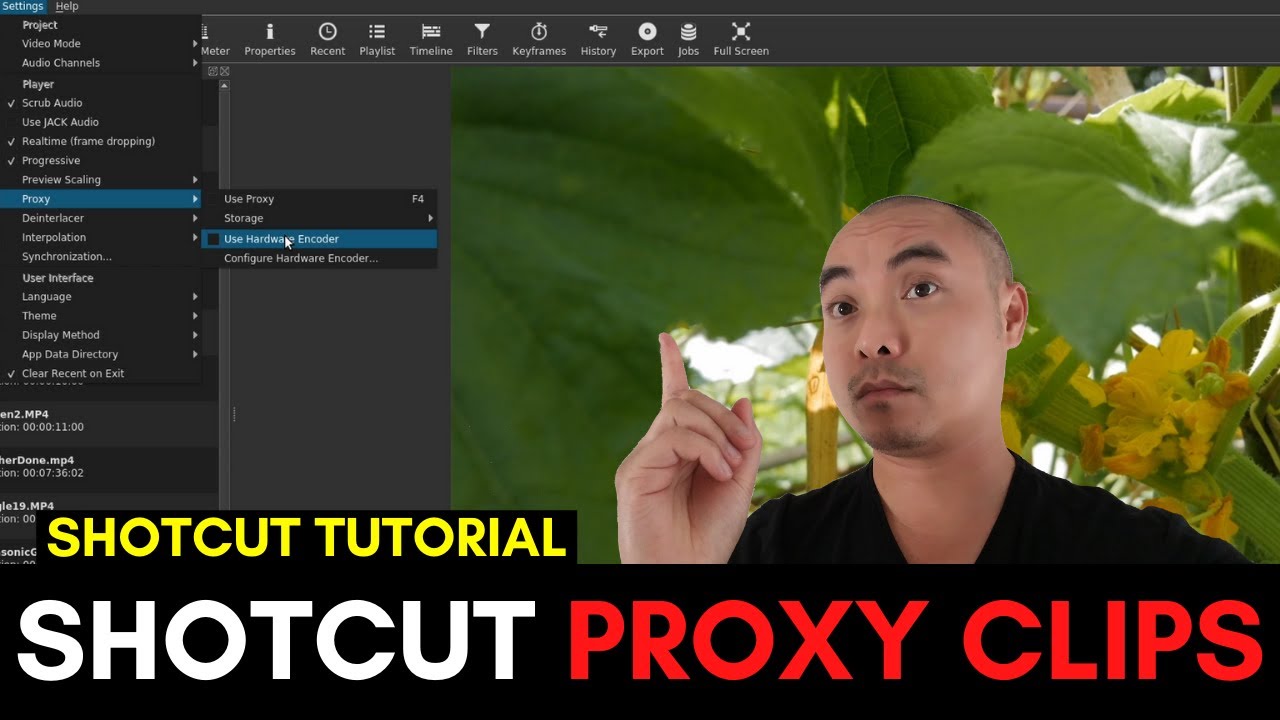Image resolution: width=1280 pixels, height=720 pixels.
Task: Check Use Hardware Encoder option
Action: point(319,239)
